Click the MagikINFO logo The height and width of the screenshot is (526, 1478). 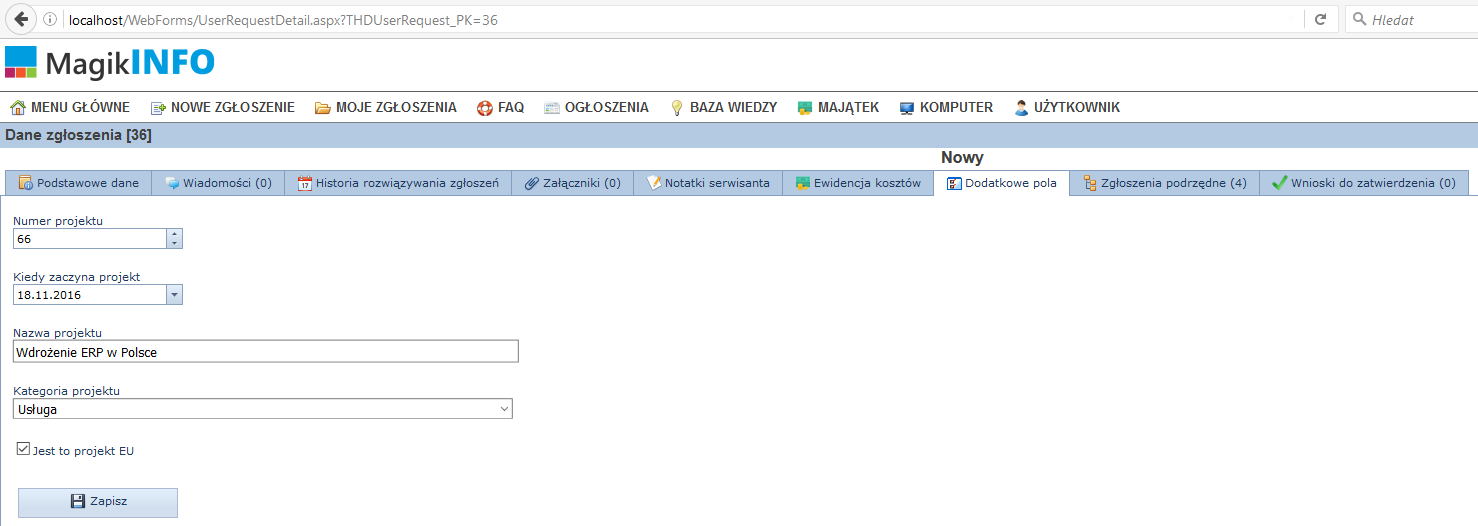(x=110, y=63)
